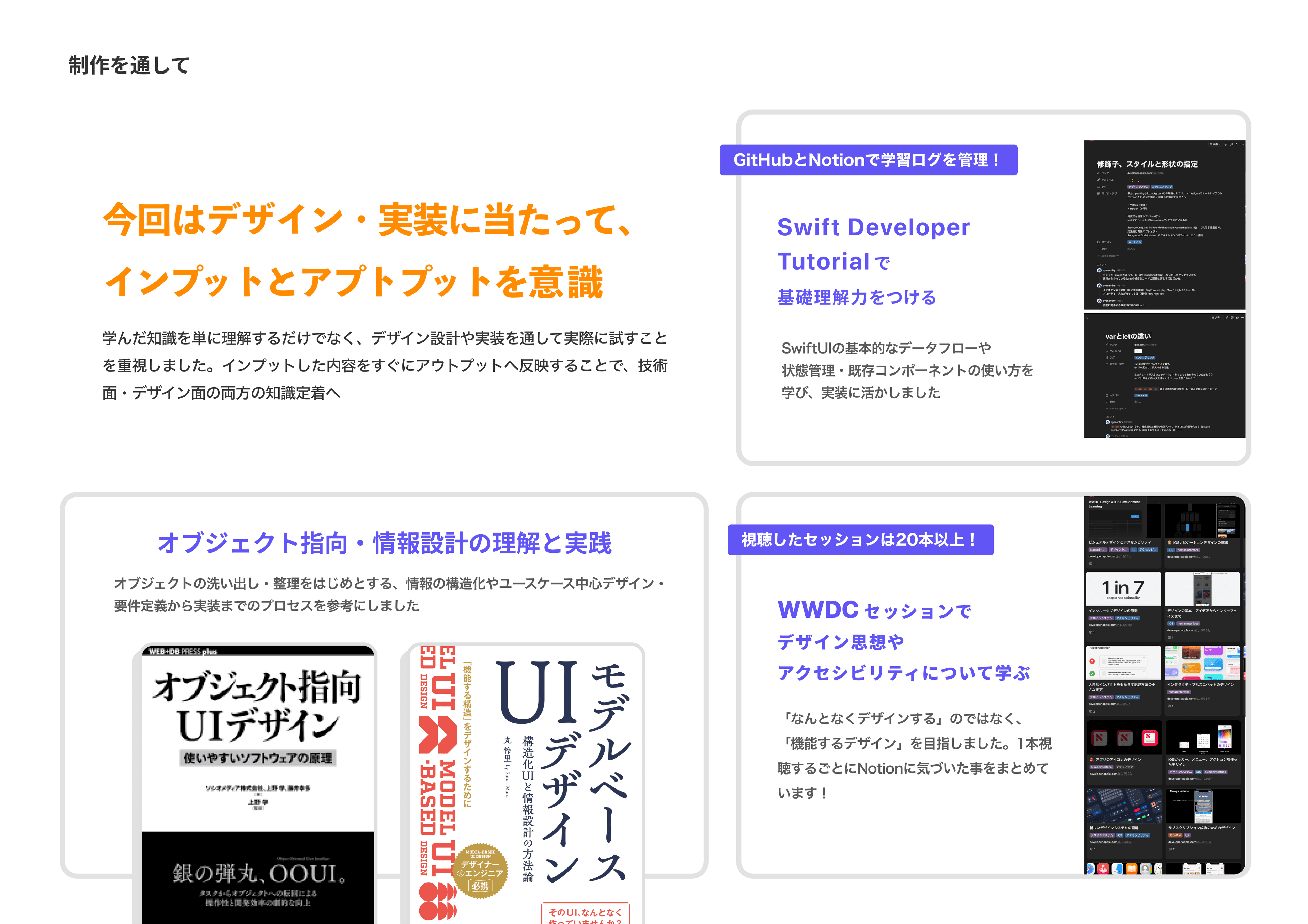The height and width of the screenshot is (924, 1308).
Task: Copy link icon on varとletの違い page
Action: pos(1227,318)
